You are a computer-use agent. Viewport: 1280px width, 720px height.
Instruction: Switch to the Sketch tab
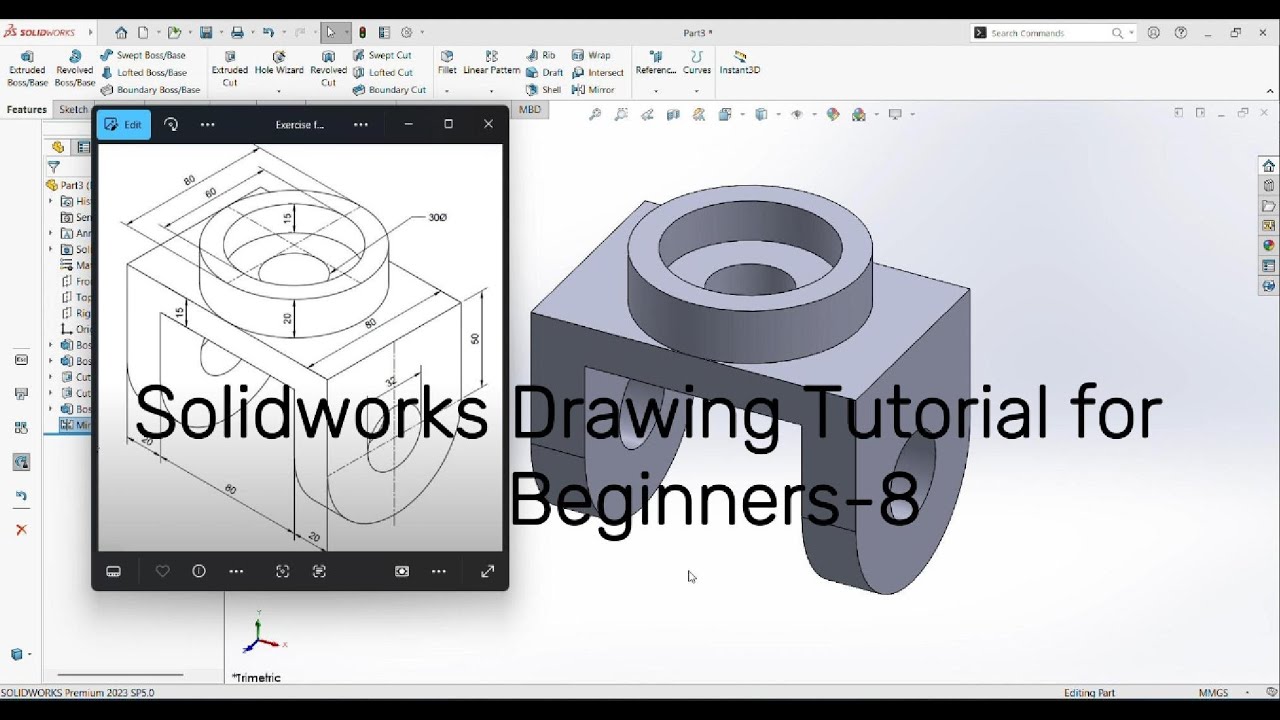[73, 110]
